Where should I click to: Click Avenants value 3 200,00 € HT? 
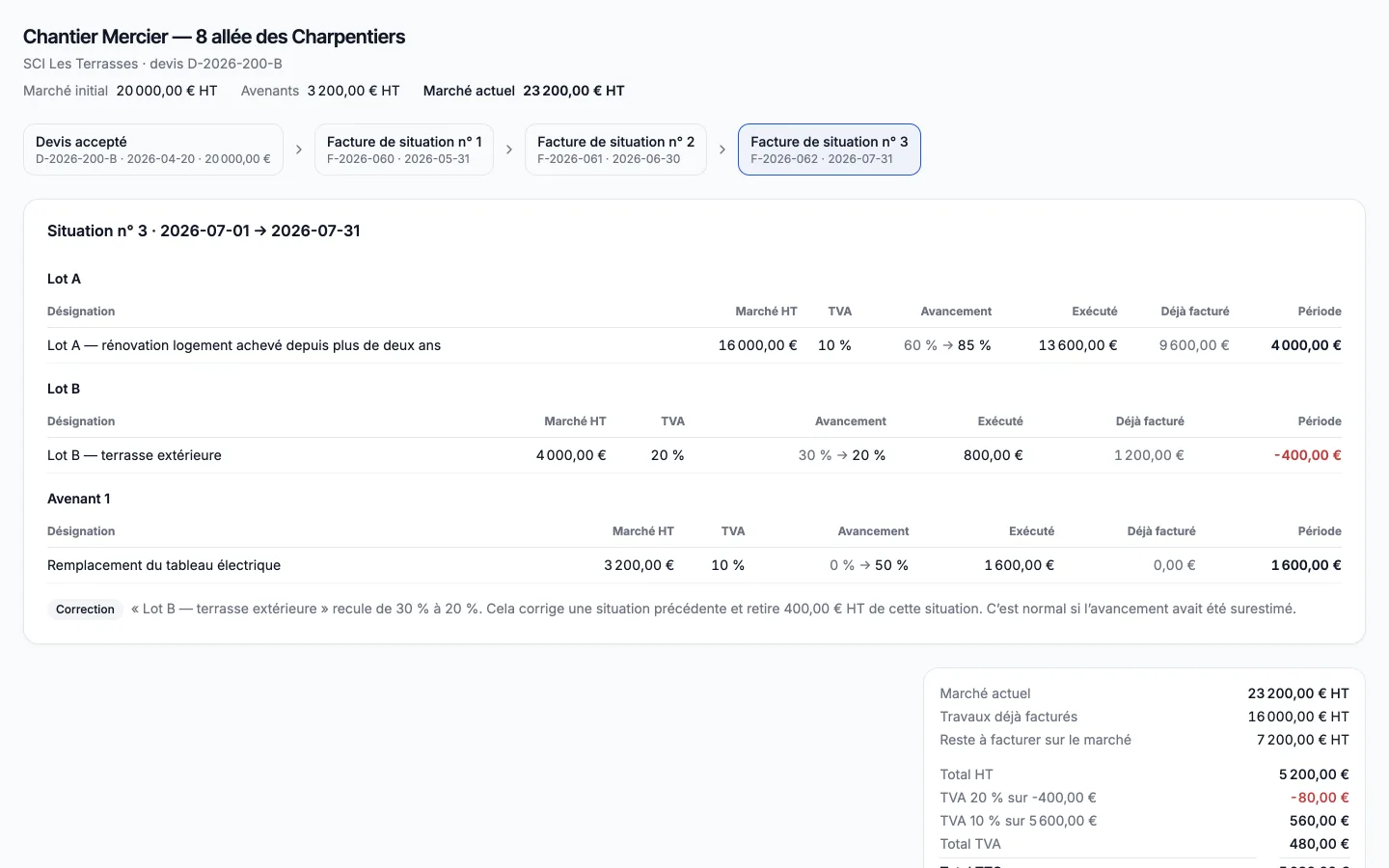pyautogui.click(x=353, y=91)
